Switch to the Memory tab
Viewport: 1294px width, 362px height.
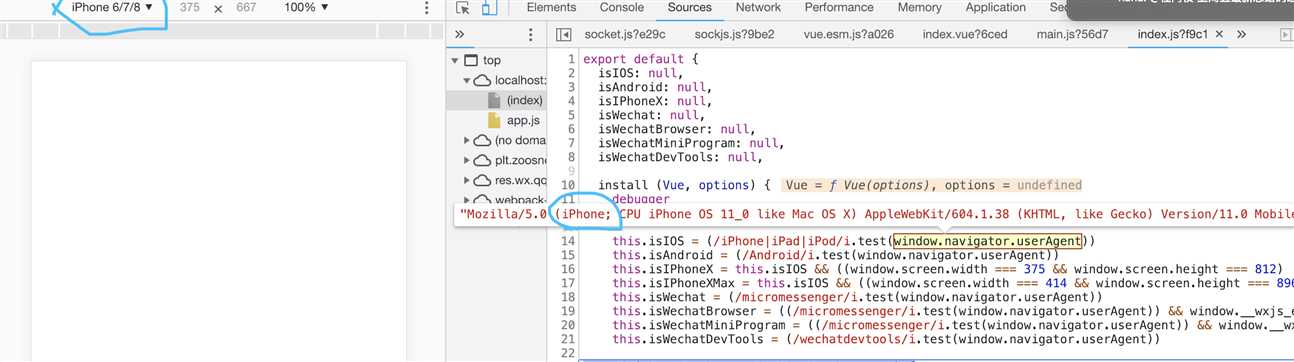pos(919,7)
